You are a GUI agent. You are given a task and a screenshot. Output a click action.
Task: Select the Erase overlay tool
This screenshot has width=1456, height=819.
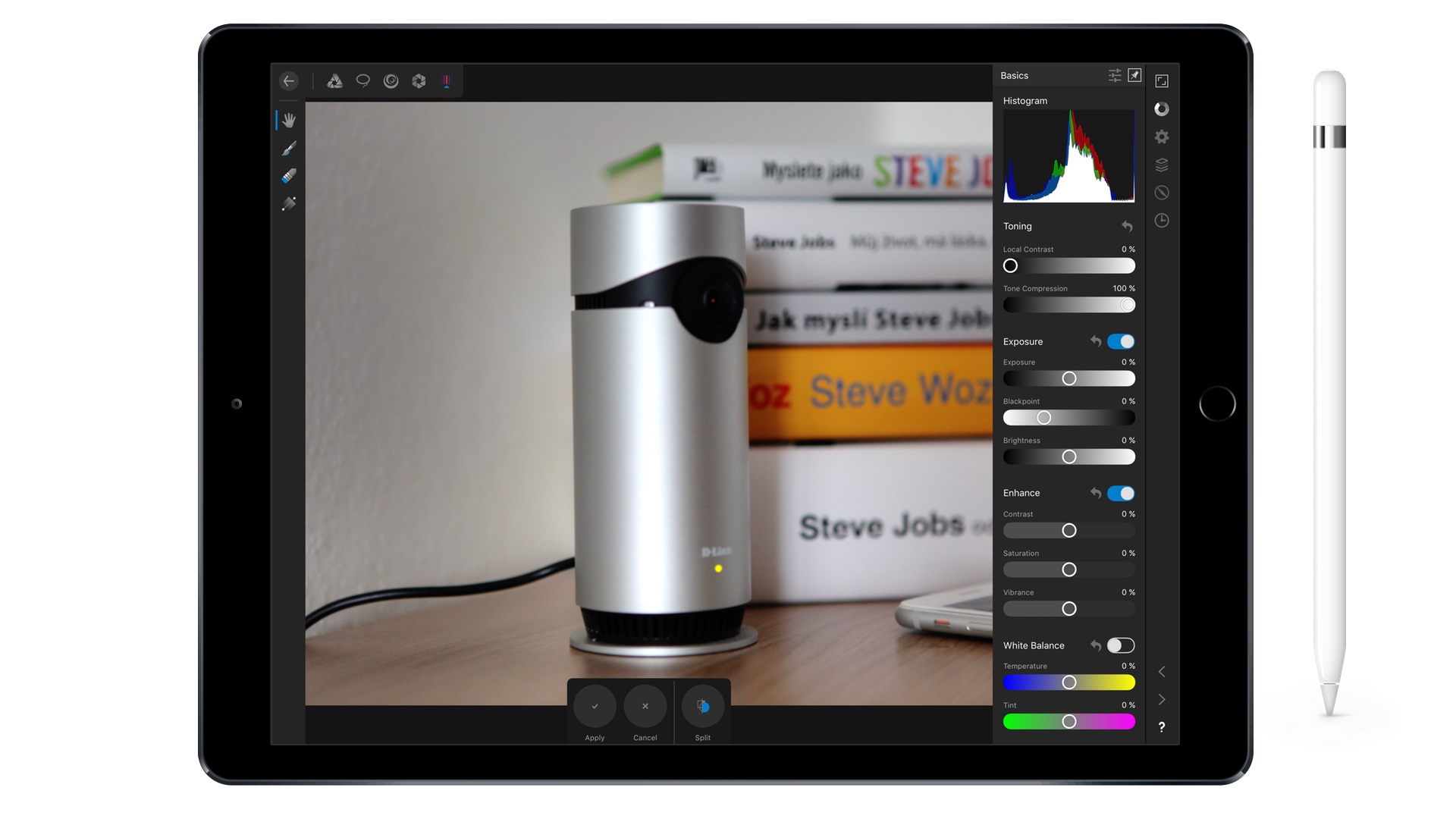coord(289,176)
